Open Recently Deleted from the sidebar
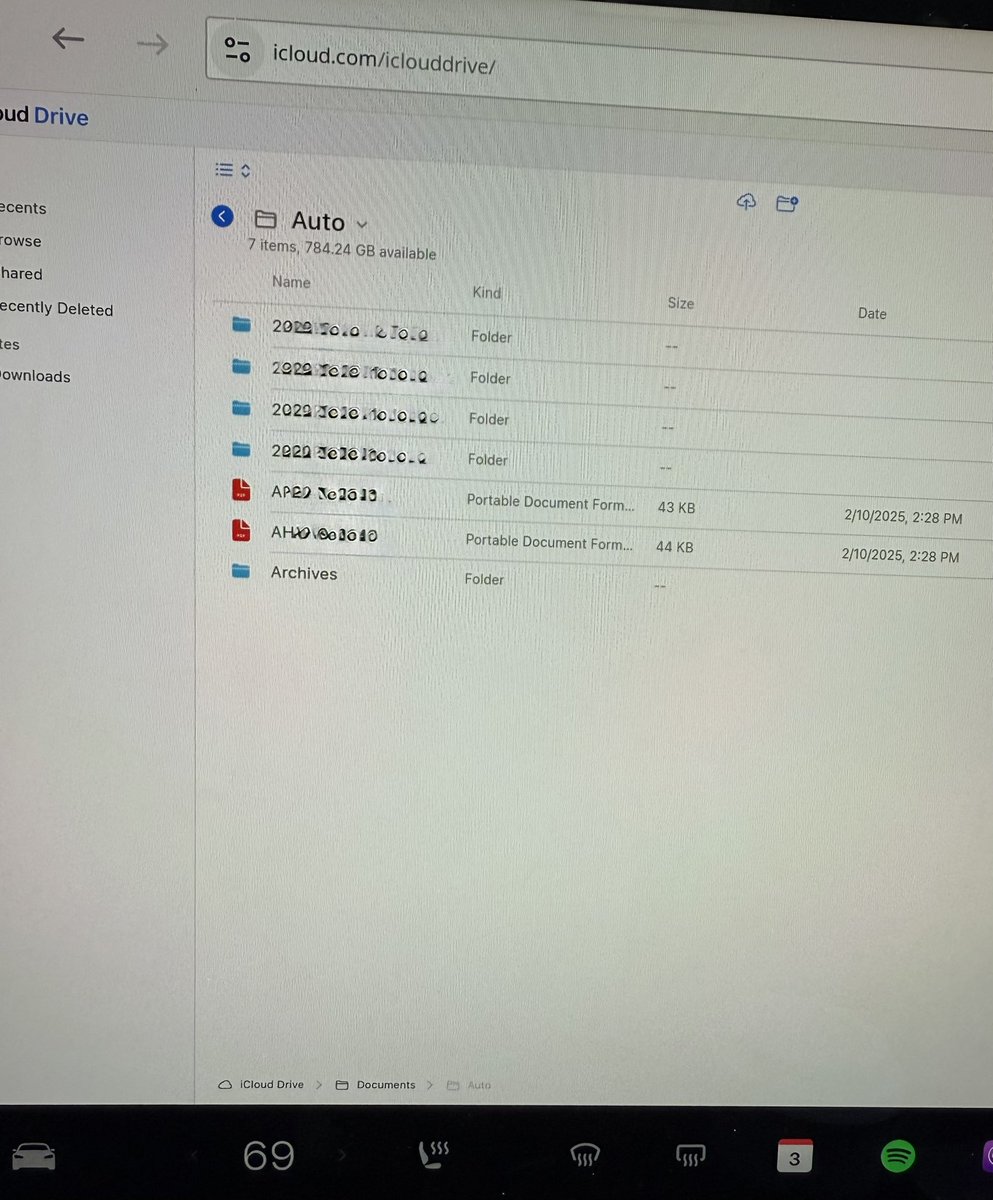993x1200 pixels. [x=55, y=309]
